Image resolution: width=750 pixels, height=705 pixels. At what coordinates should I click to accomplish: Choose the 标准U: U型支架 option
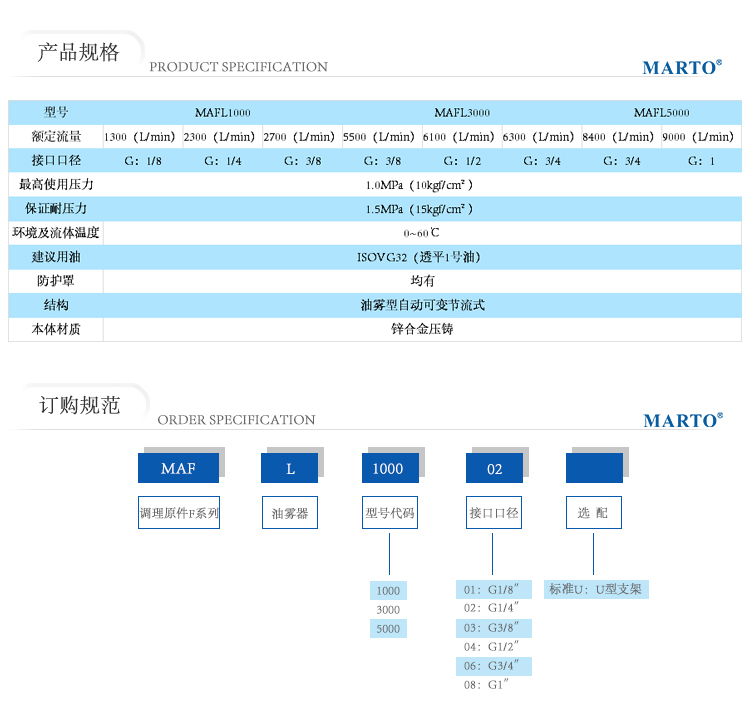596,589
